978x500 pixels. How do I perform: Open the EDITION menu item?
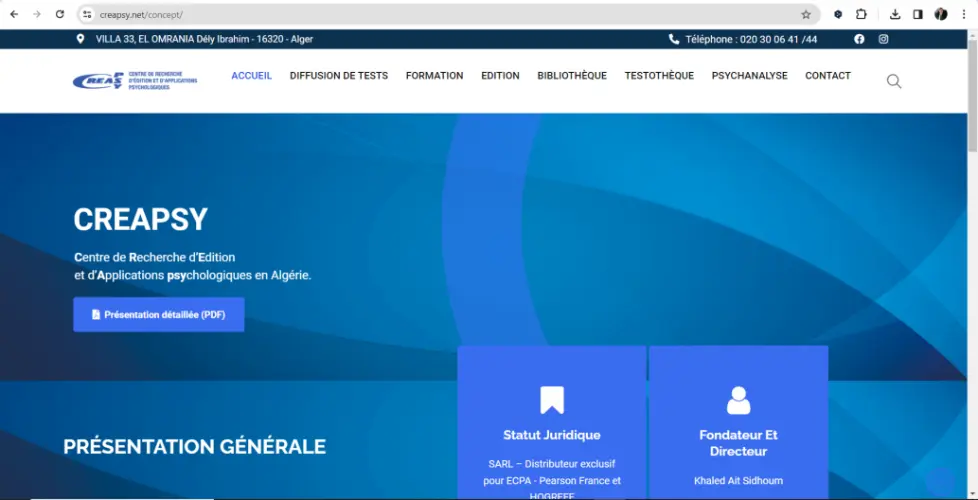pyautogui.click(x=500, y=75)
